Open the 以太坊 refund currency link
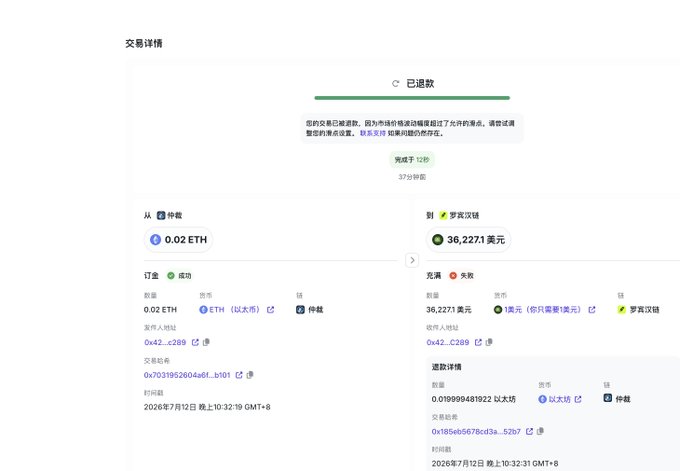This screenshot has width=680, height=471. 559,399
